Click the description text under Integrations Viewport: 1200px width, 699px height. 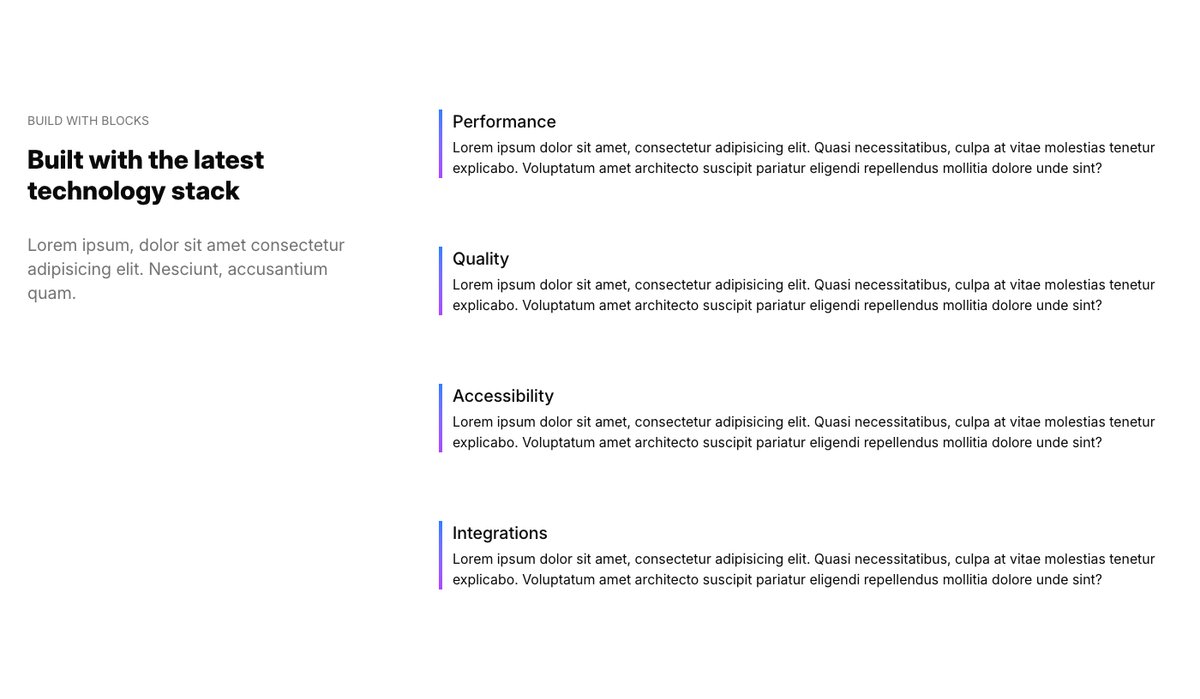click(x=804, y=569)
